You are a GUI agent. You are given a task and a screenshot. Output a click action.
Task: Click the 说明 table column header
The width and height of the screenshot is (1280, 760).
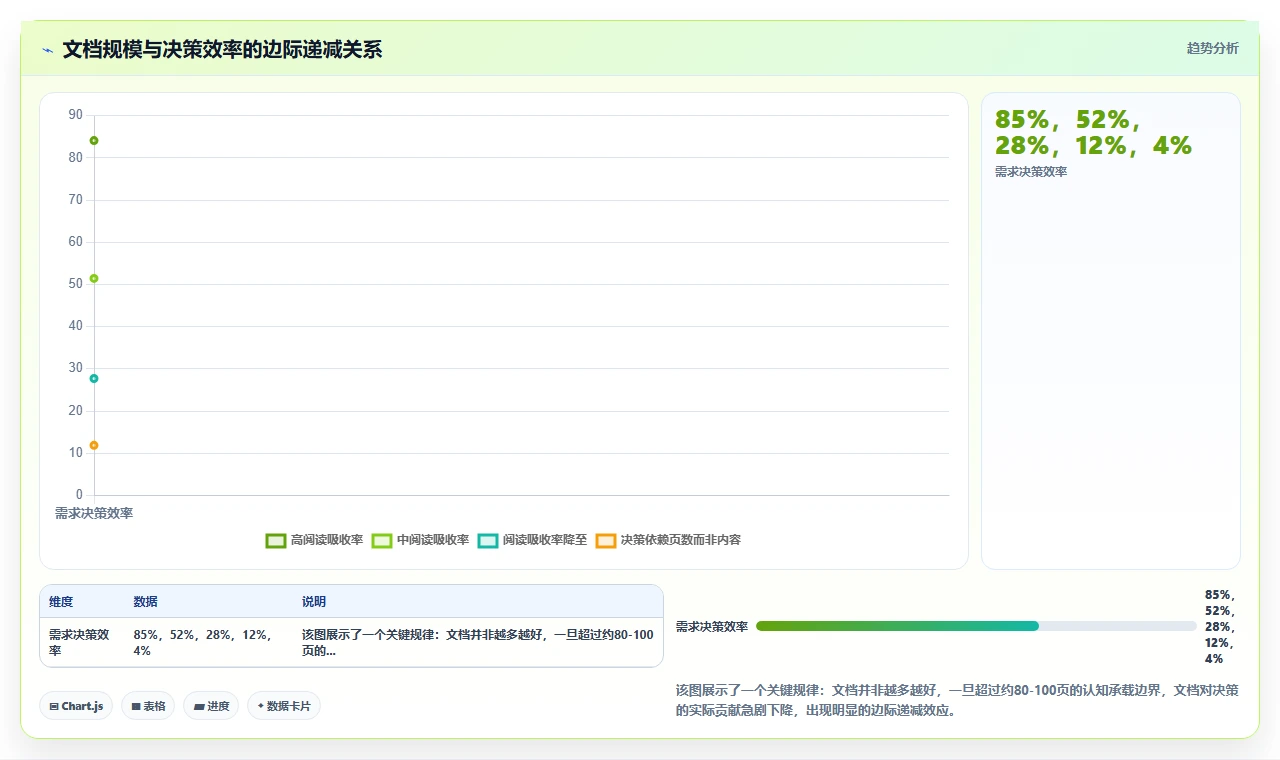tap(314, 602)
